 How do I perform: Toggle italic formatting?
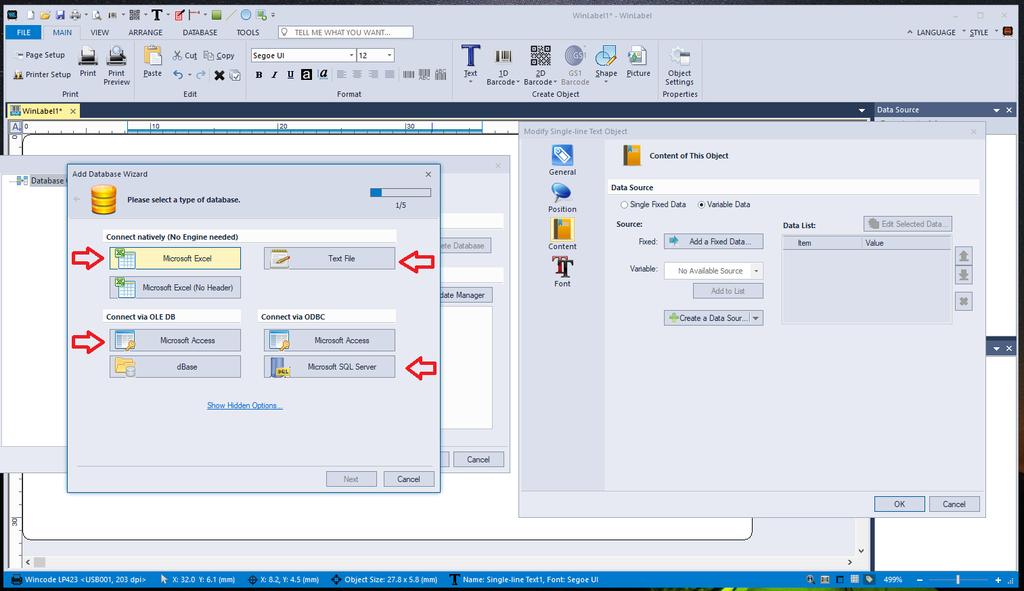click(274, 75)
